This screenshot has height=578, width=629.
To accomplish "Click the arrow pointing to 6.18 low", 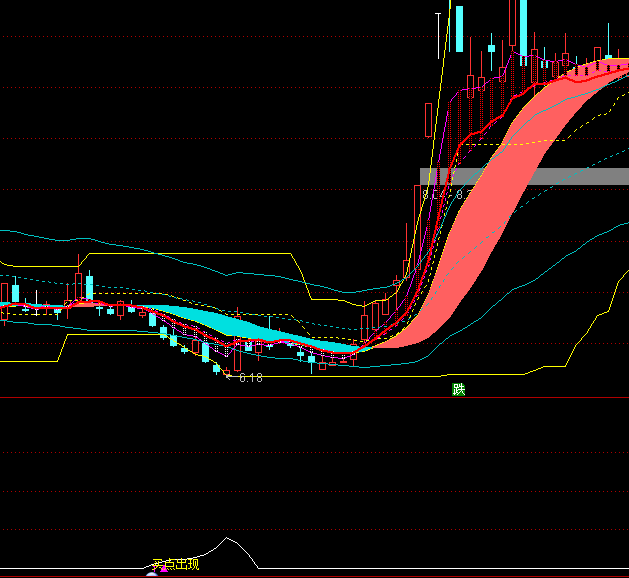I will (x=229, y=376).
